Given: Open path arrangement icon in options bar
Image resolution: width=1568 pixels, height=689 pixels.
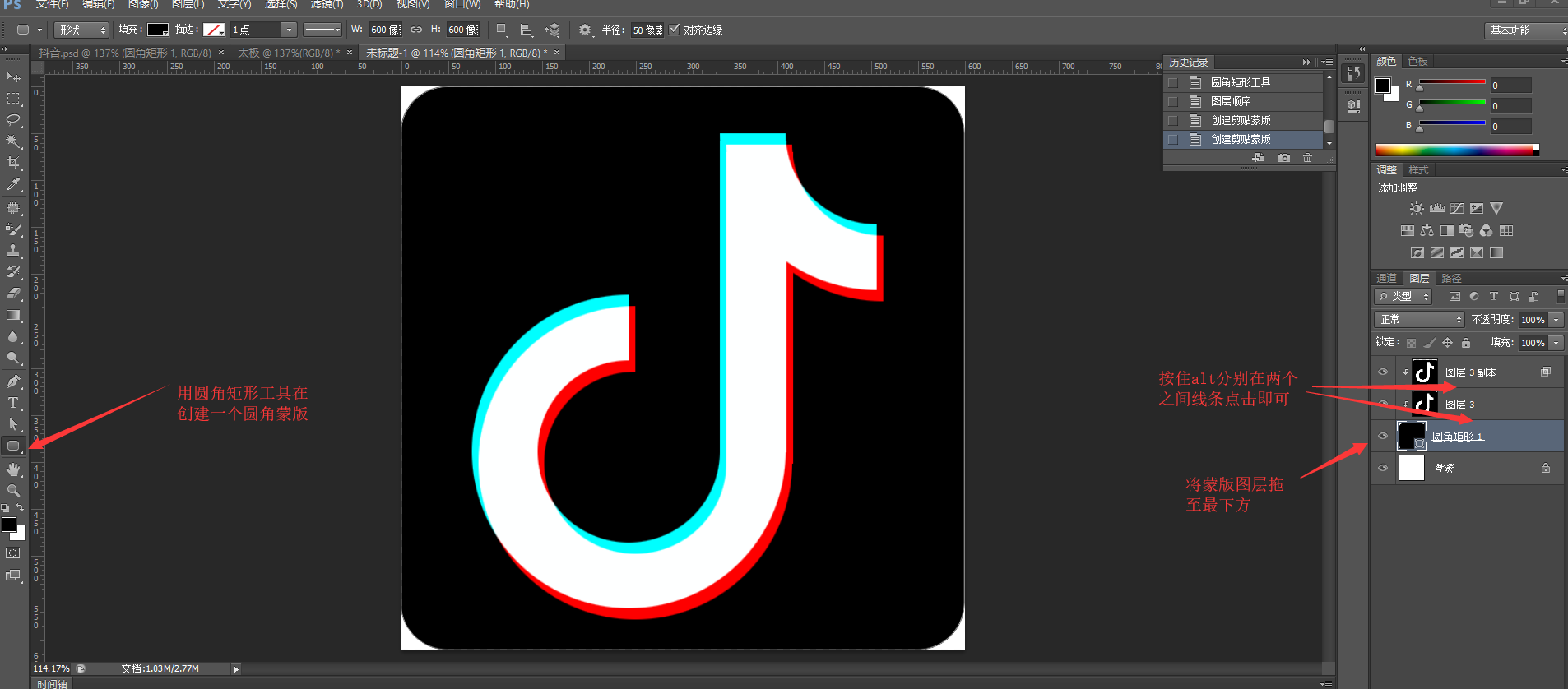Looking at the screenshot, I should click(552, 30).
